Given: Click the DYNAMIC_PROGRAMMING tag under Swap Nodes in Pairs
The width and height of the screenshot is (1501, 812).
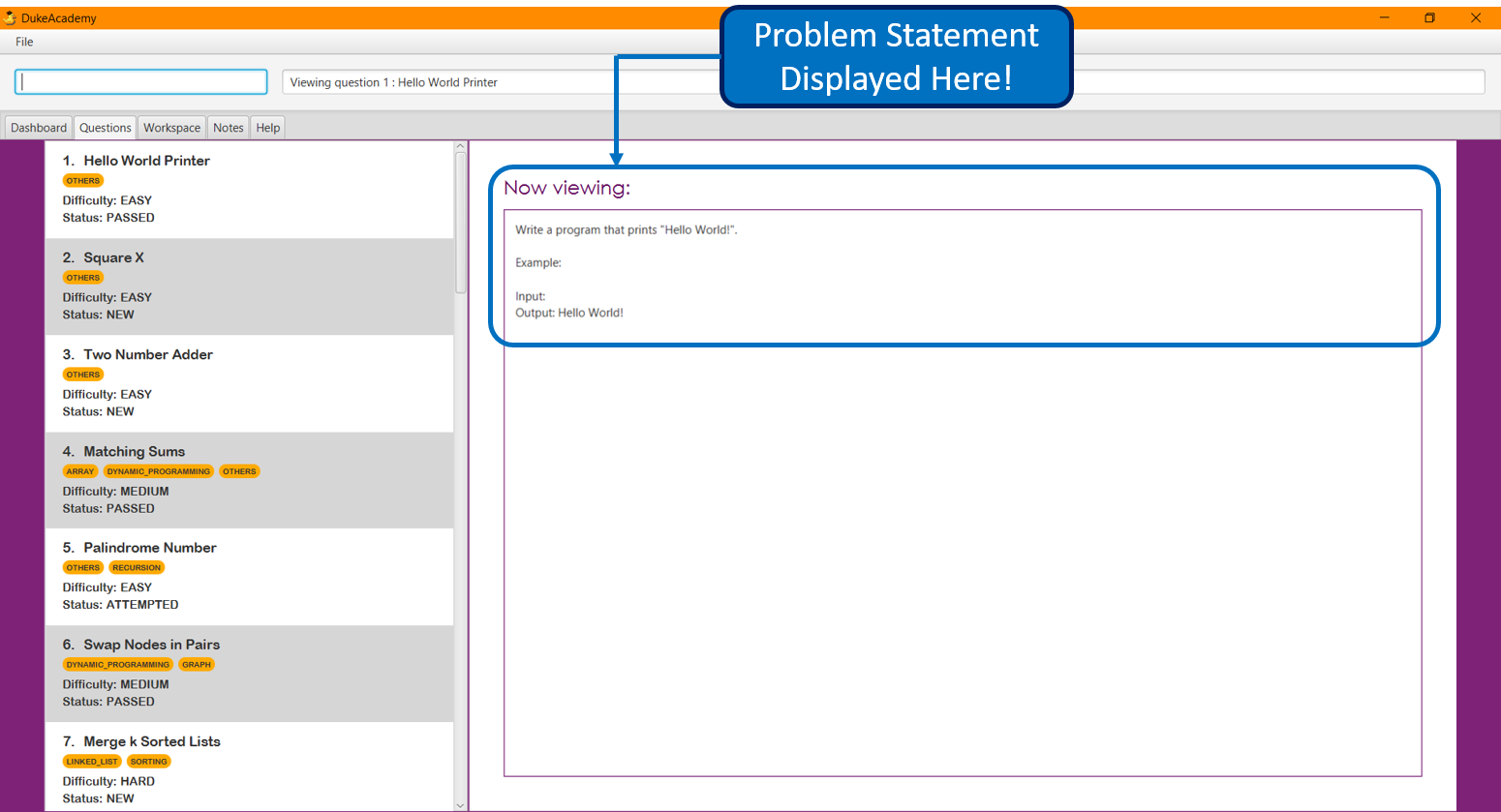Looking at the screenshot, I should tap(118, 665).
